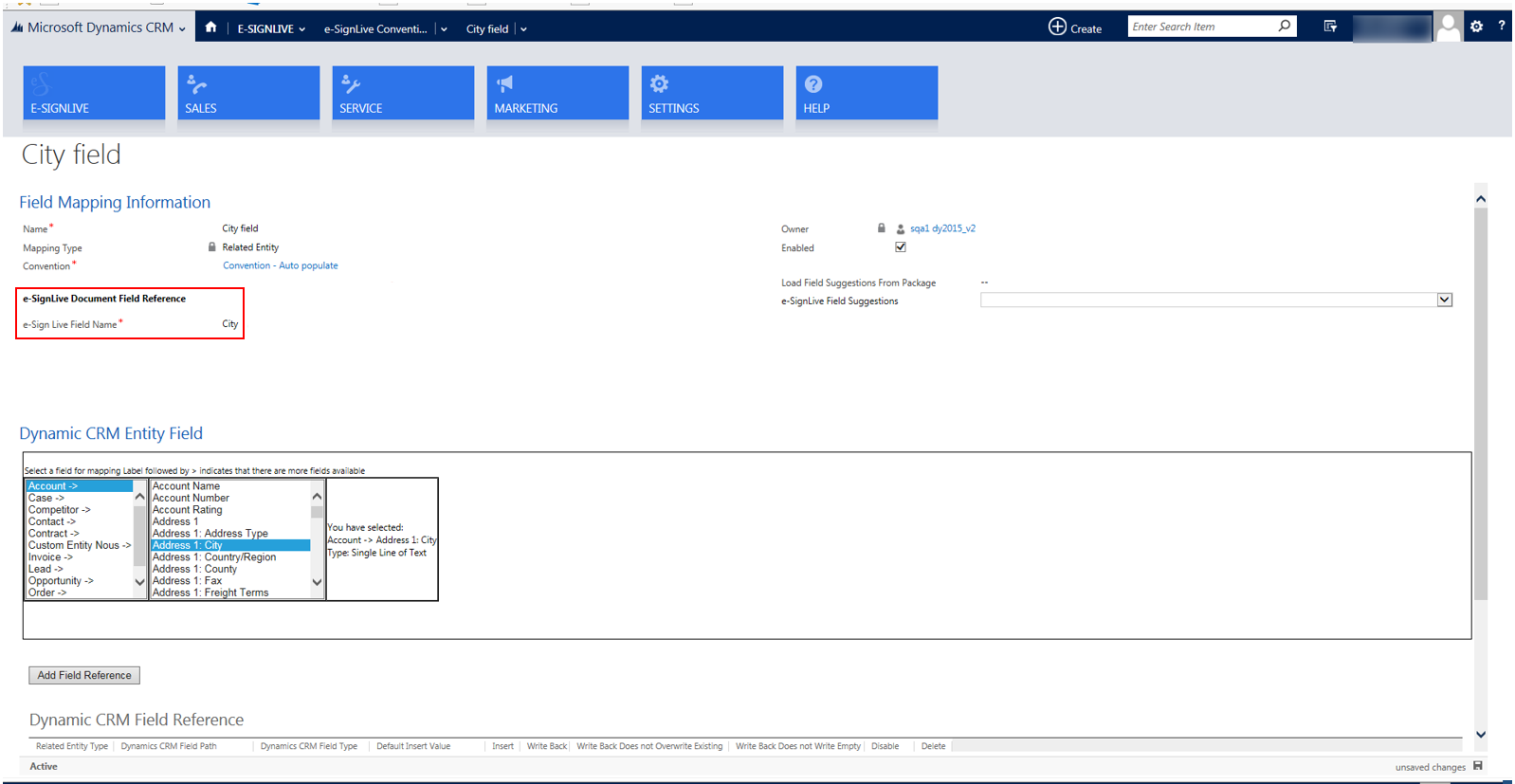Open the SALES tile
Viewport: 1515px width, 784px height.
pyautogui.click(x=248, y=93)
